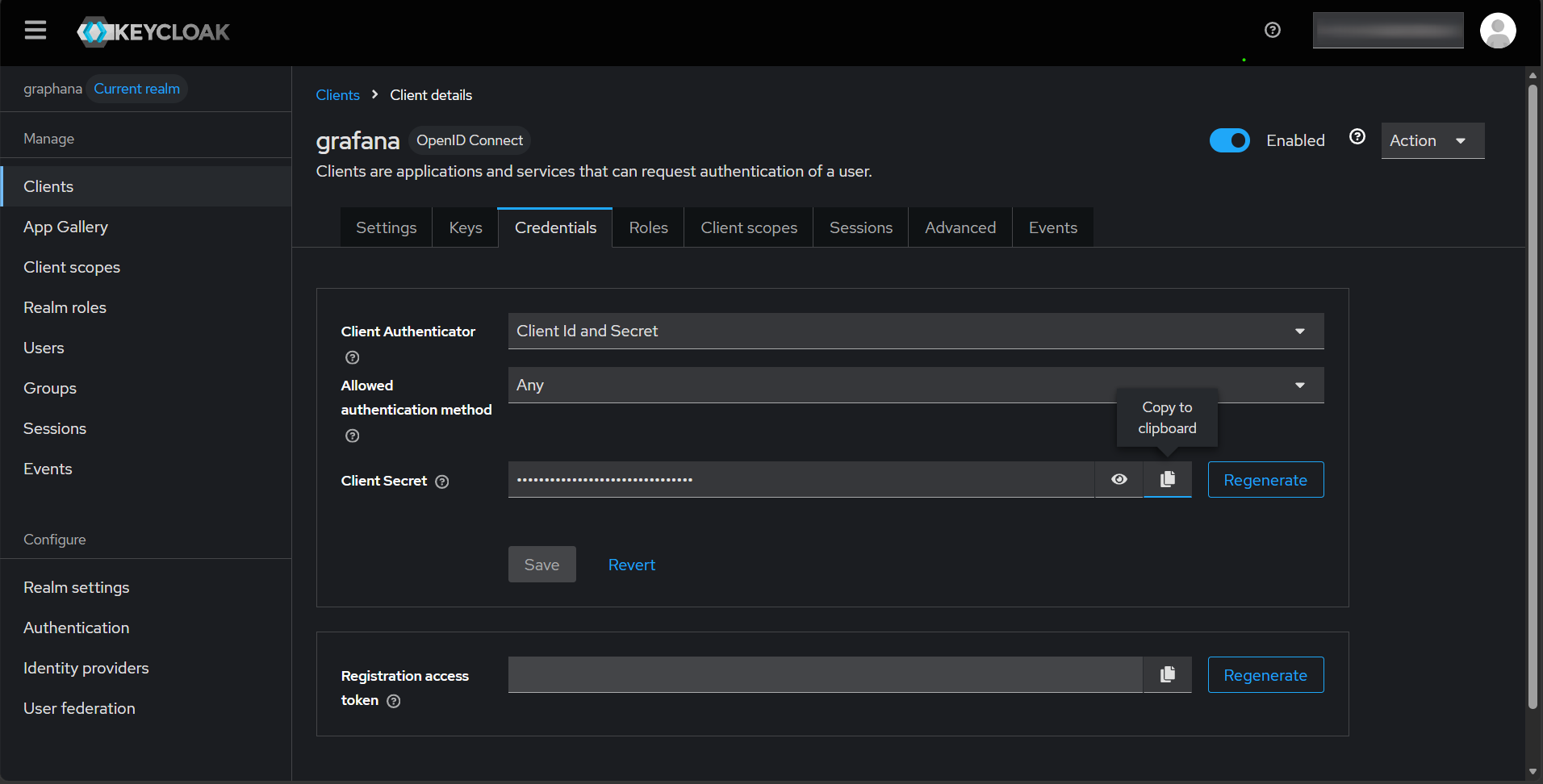Screen dimensions: 1543x784
Task: Open the help icon in the top bar
Action: point(1273,30)
